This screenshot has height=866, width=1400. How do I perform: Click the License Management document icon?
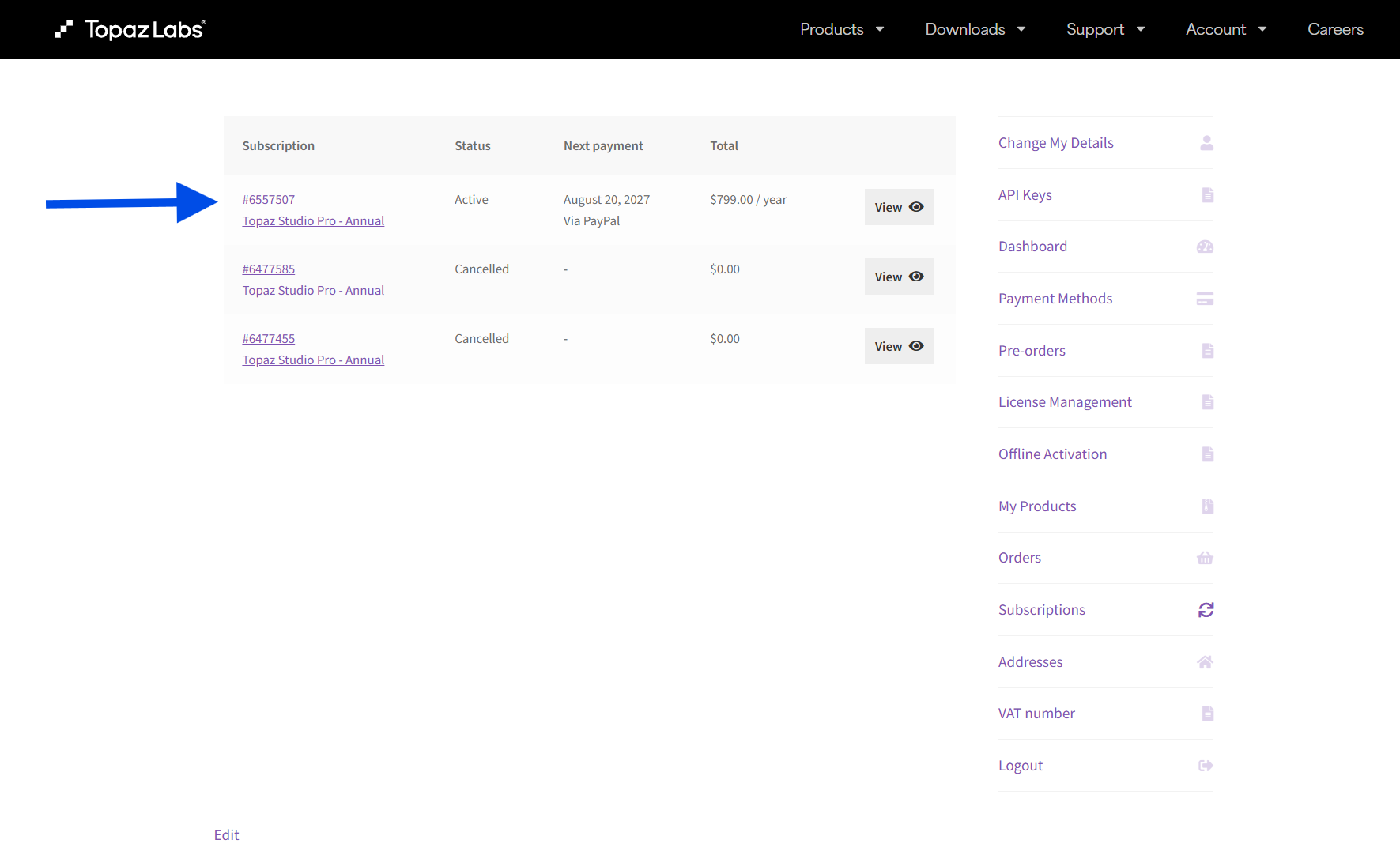coord(1207,402)
